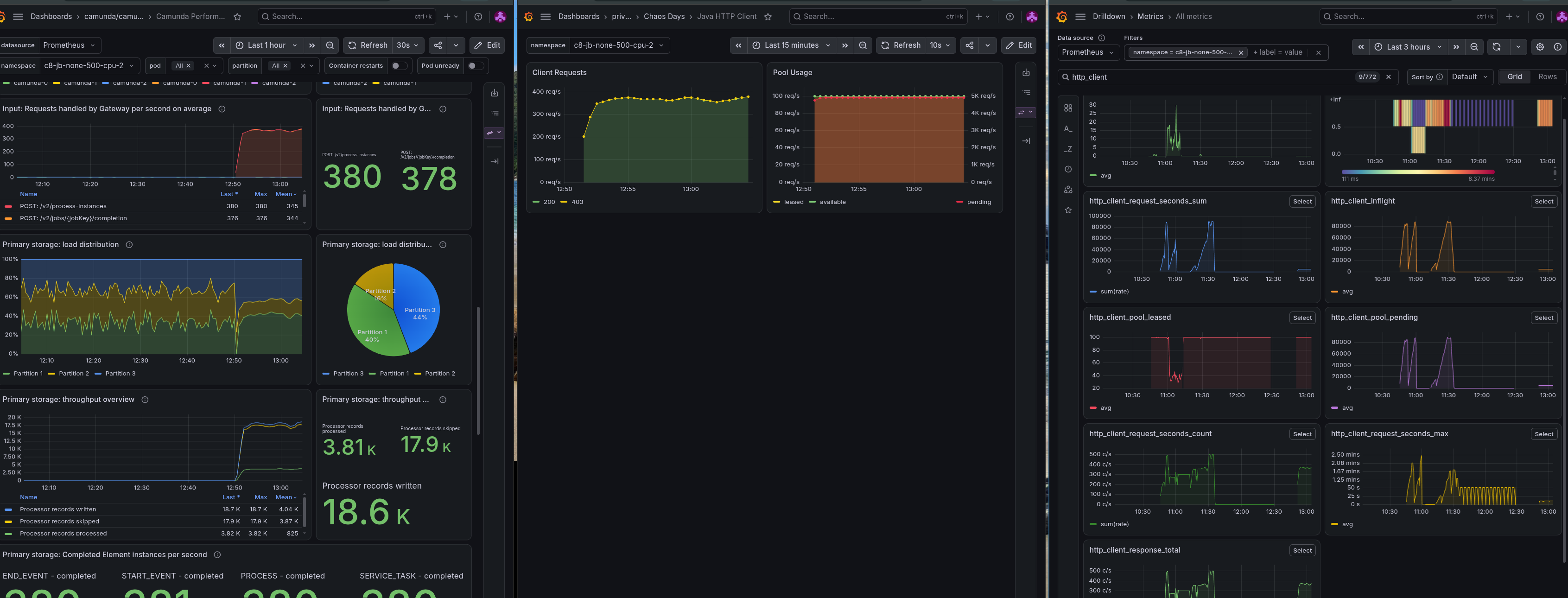Screen dimensions: 1568x598
Task: Click Refresh button in Java HTTP Client dashboard
Action: [x=901, y=45]
